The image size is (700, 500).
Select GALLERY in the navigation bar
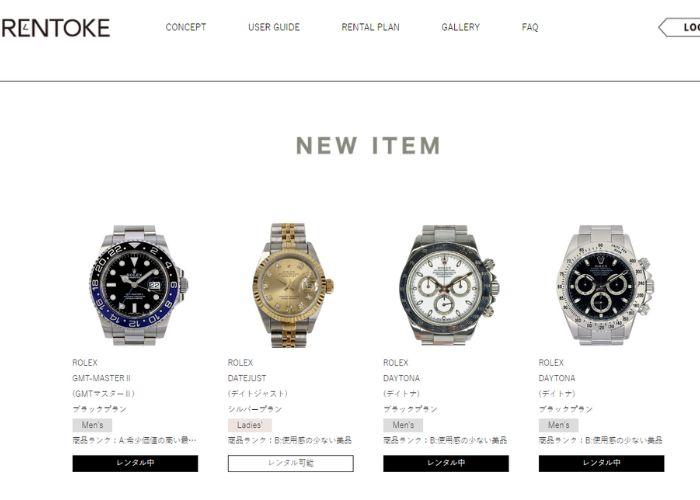(460, 27)
